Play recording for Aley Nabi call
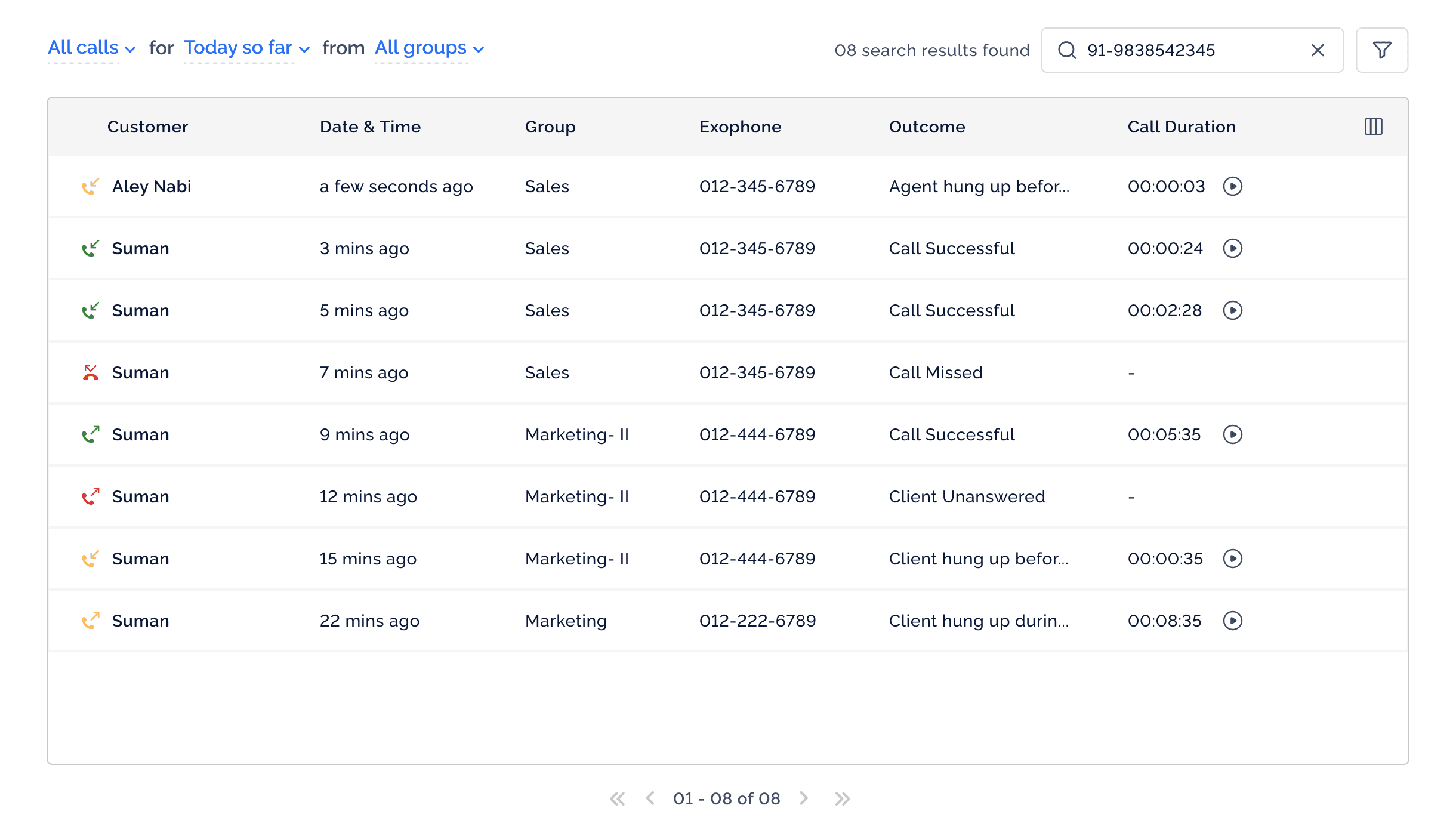This screenshot has width=1456, height=833. click(1232, 186)
